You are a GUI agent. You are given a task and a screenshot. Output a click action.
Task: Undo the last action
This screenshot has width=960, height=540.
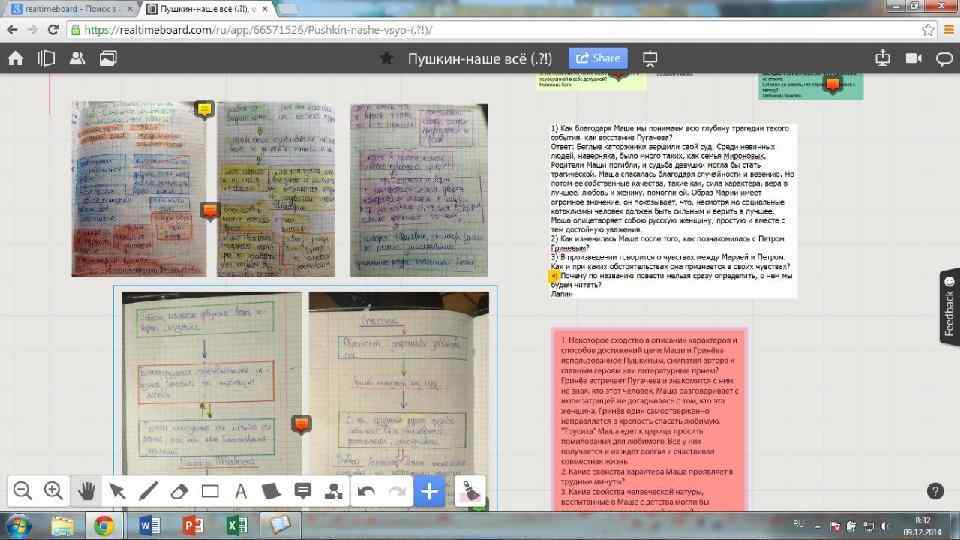tap(366, 491)
